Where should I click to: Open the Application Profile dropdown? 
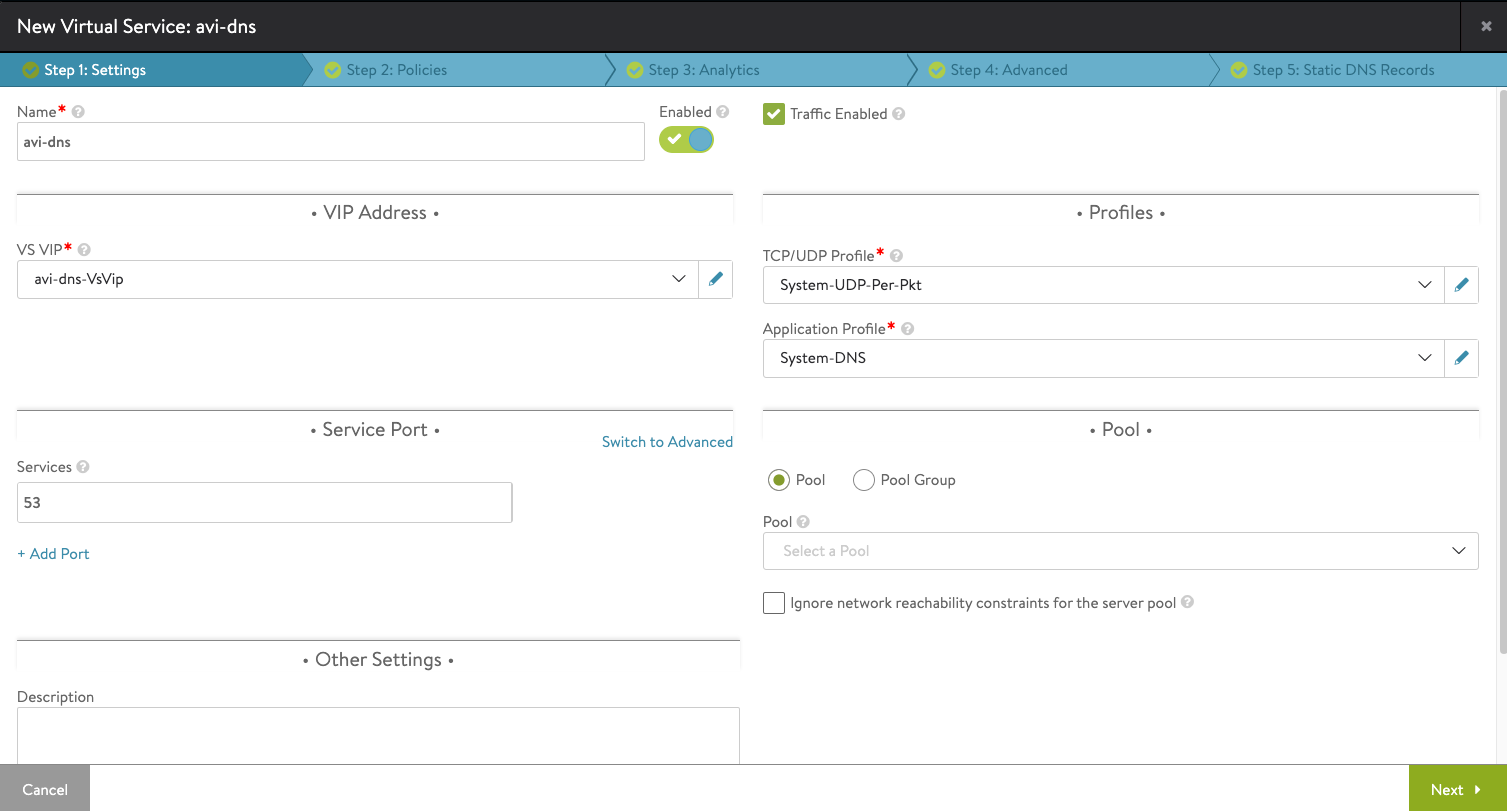click(x=1104, y=358)
